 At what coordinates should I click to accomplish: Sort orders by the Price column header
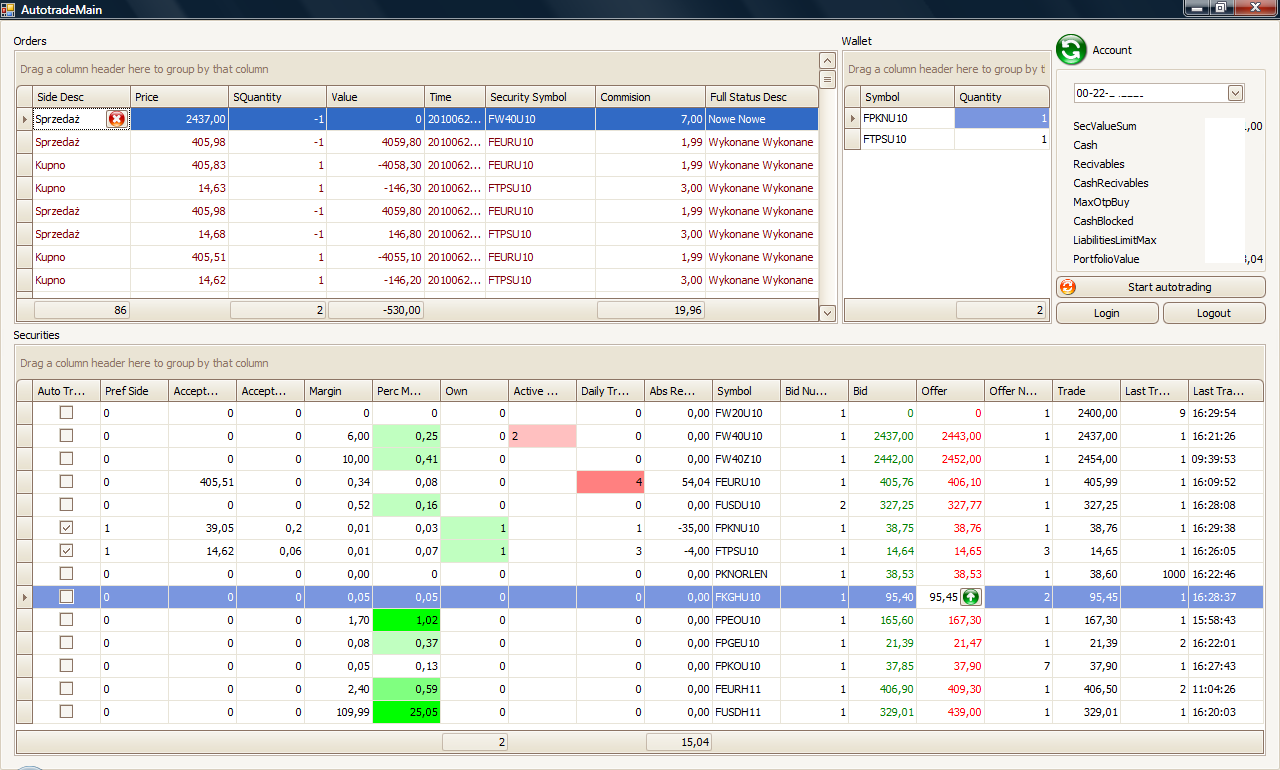tap(179, 97)
